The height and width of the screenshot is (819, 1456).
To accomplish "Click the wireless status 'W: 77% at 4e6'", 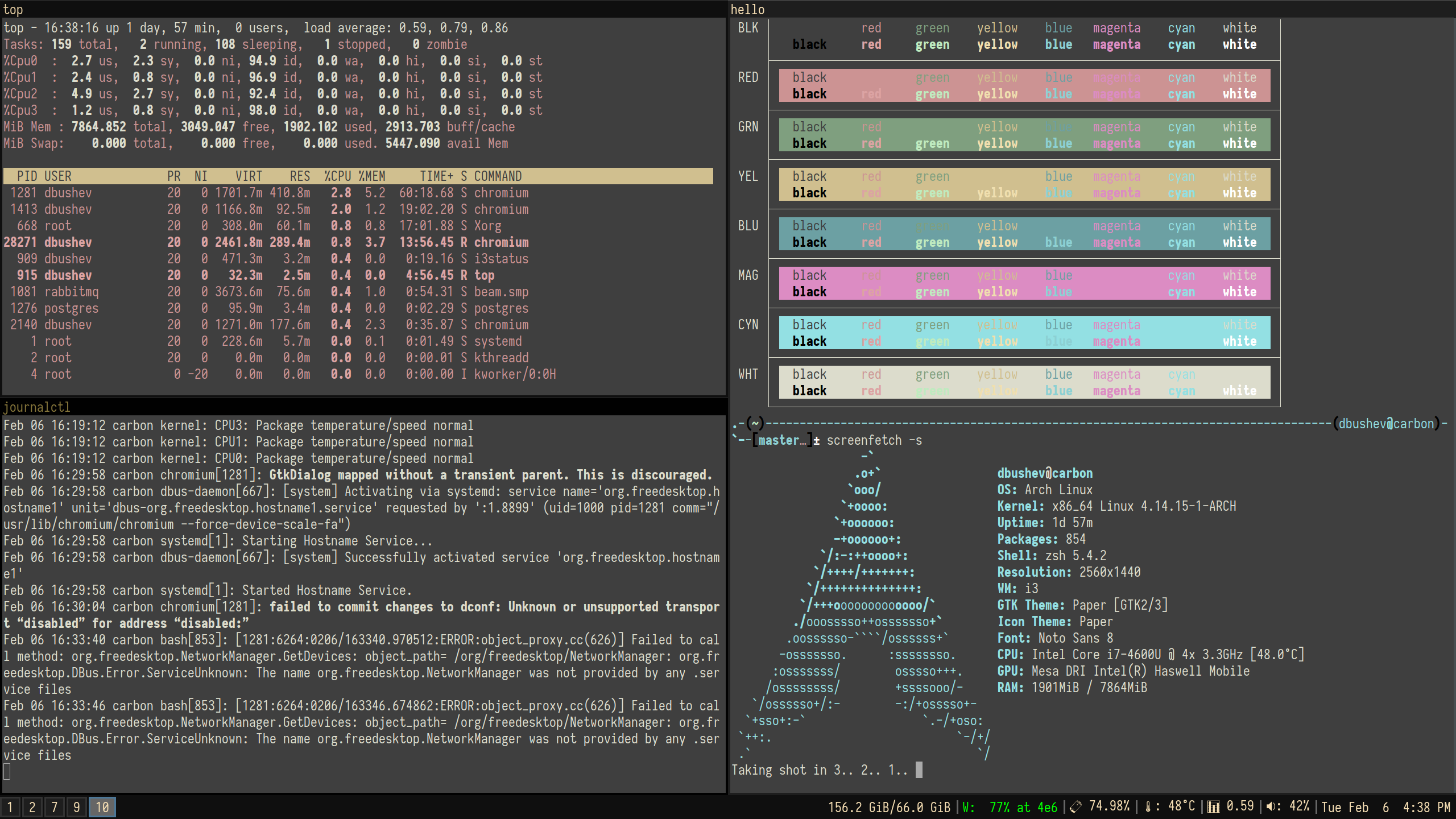I will 1010,807.
